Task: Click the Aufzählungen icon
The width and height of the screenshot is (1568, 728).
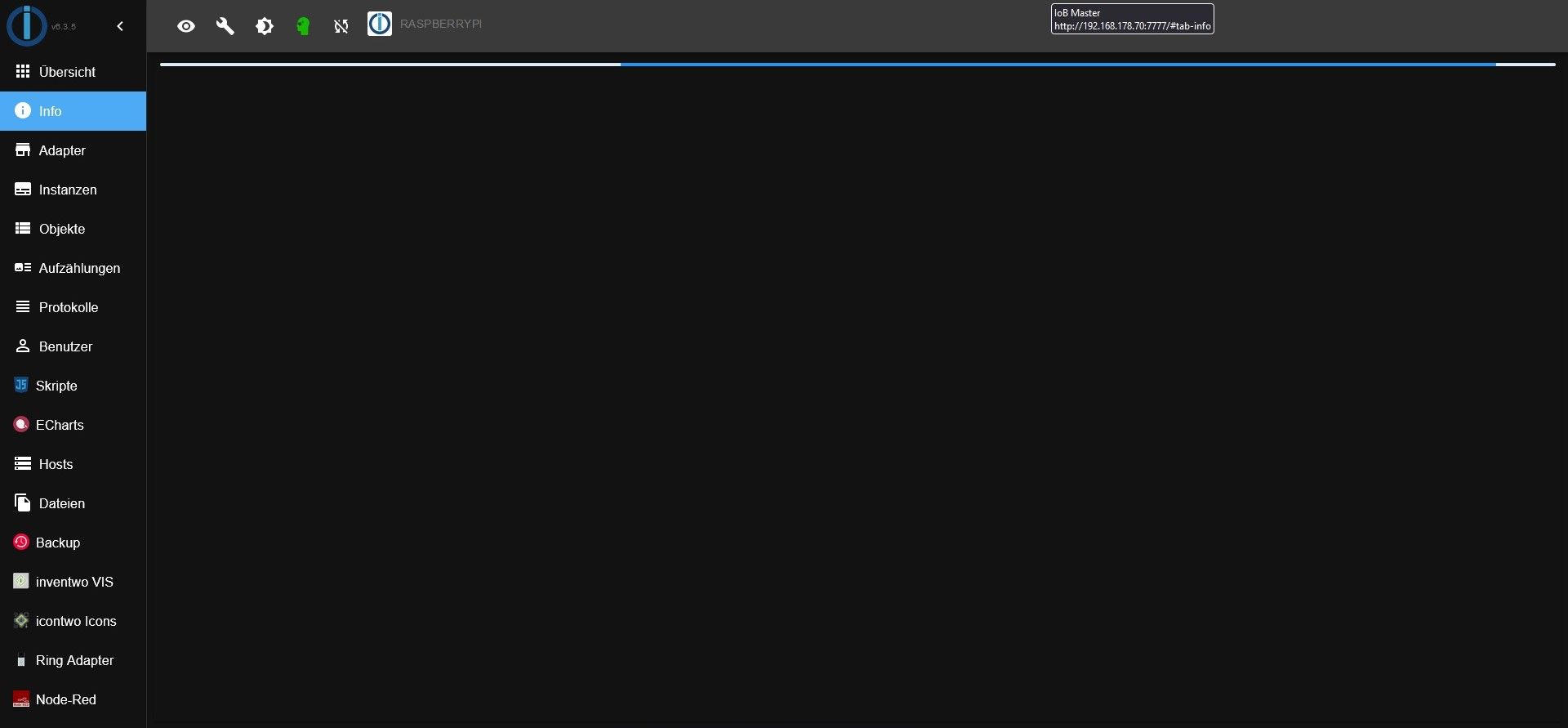Action: coord(23,268)
